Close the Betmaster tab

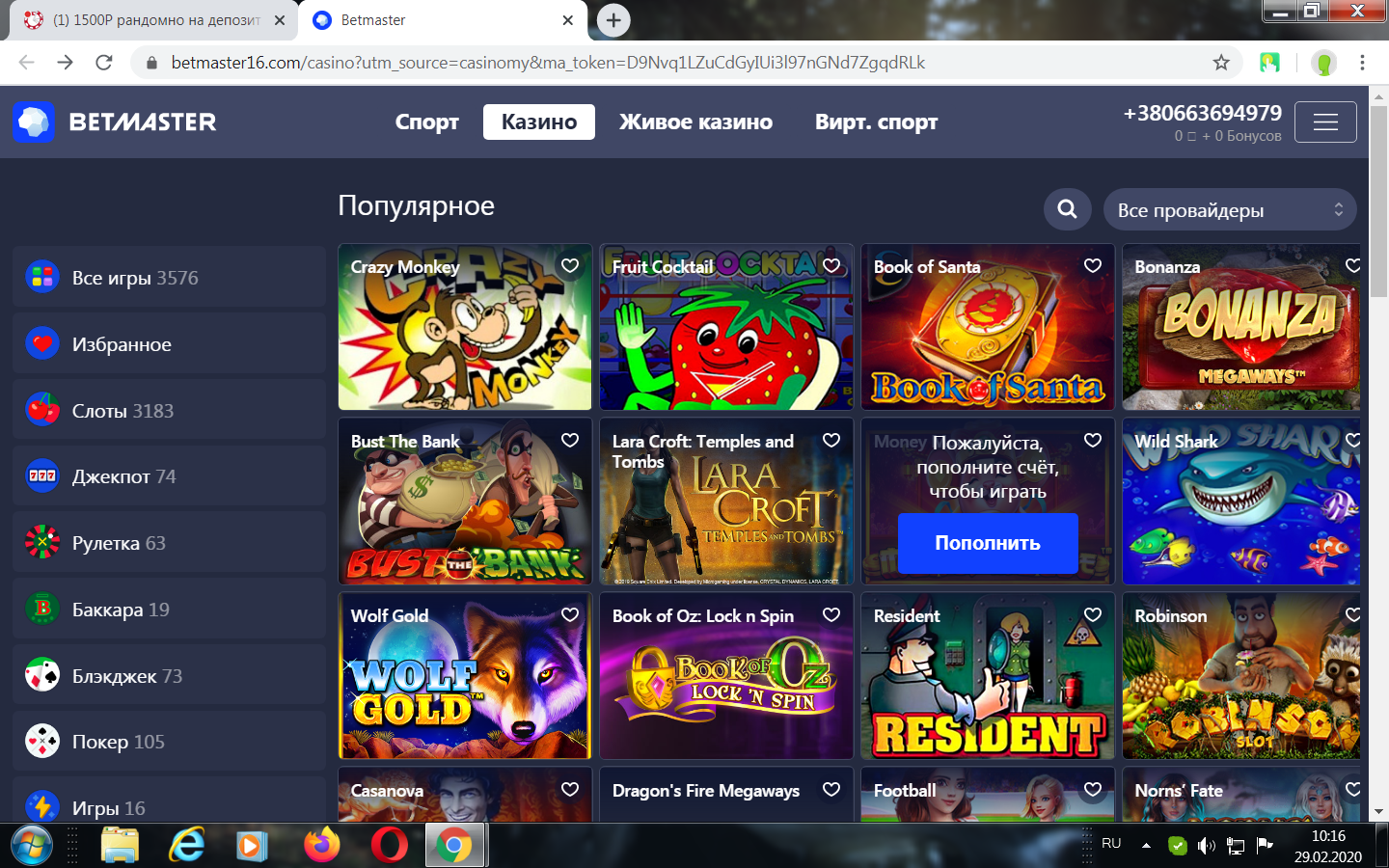click(x=568, y=20)
